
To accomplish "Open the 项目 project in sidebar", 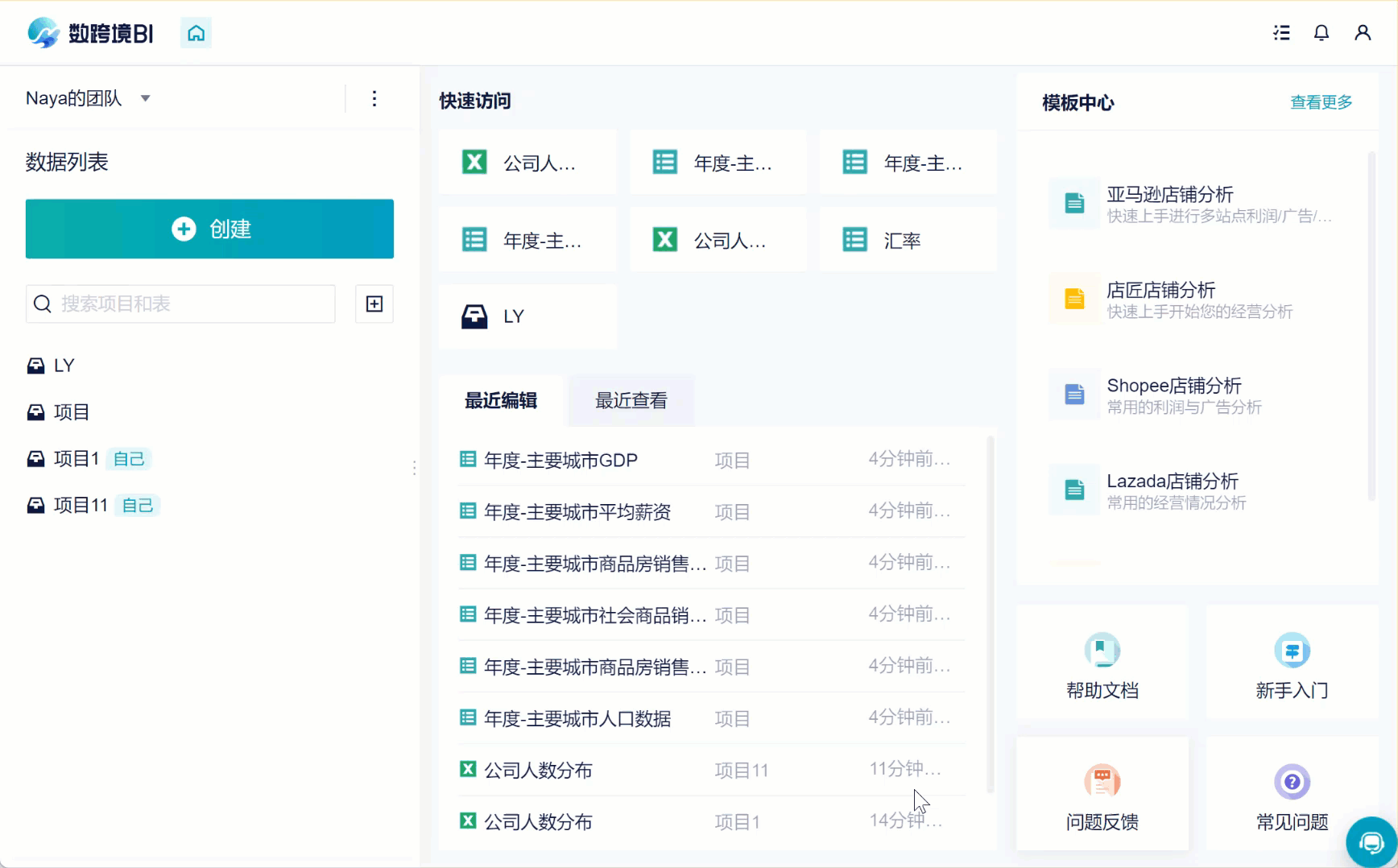I will pos(58,412).
